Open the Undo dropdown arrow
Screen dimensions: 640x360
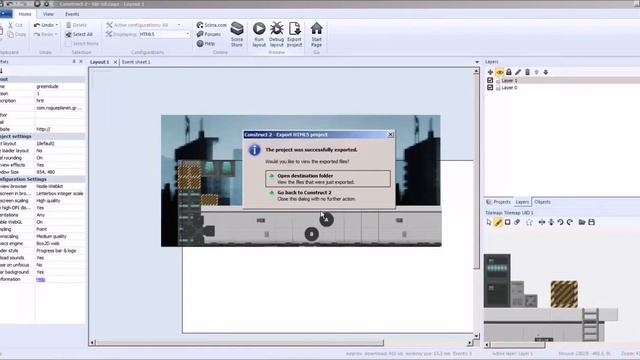click(x=56, y=25)
